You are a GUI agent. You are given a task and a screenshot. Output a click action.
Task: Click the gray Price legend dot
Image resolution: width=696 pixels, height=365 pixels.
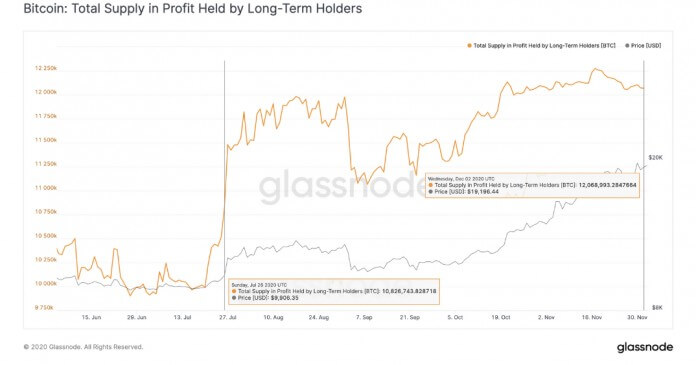(x=627, y=46)
